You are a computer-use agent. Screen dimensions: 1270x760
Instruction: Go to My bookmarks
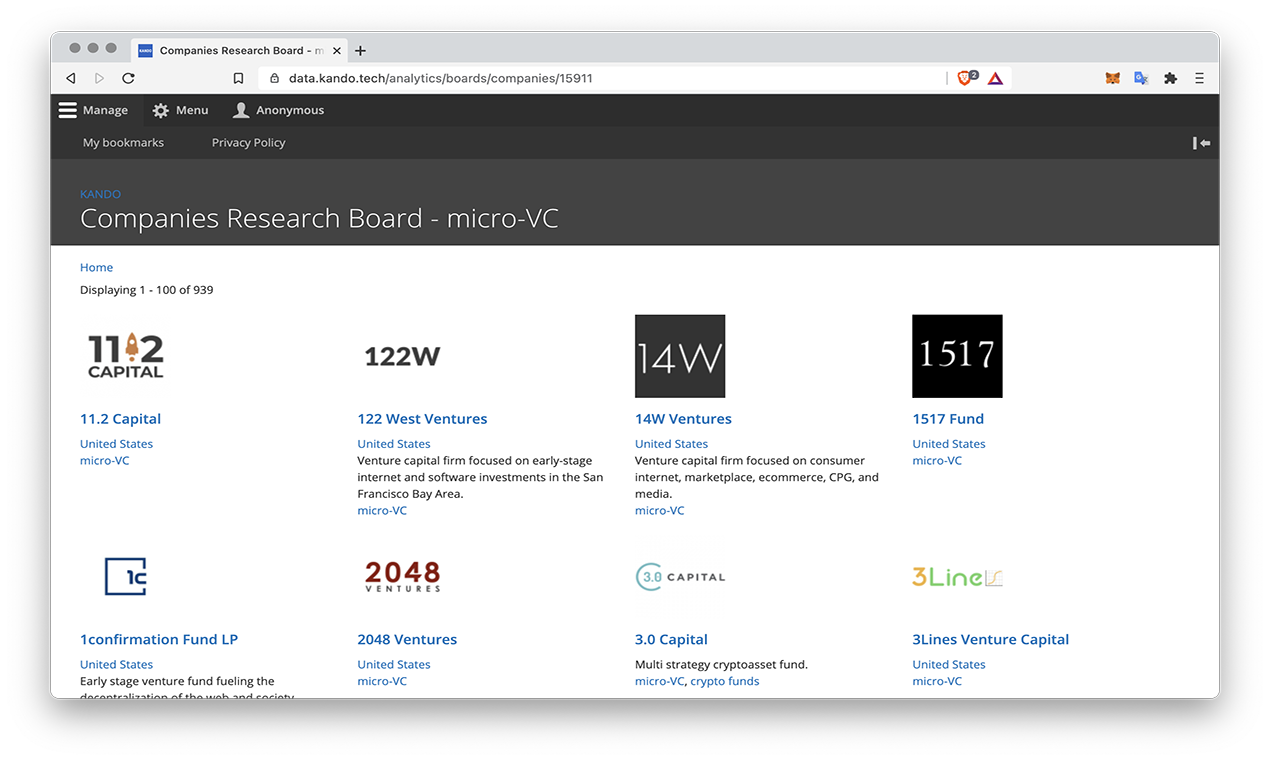pos(123,142)
